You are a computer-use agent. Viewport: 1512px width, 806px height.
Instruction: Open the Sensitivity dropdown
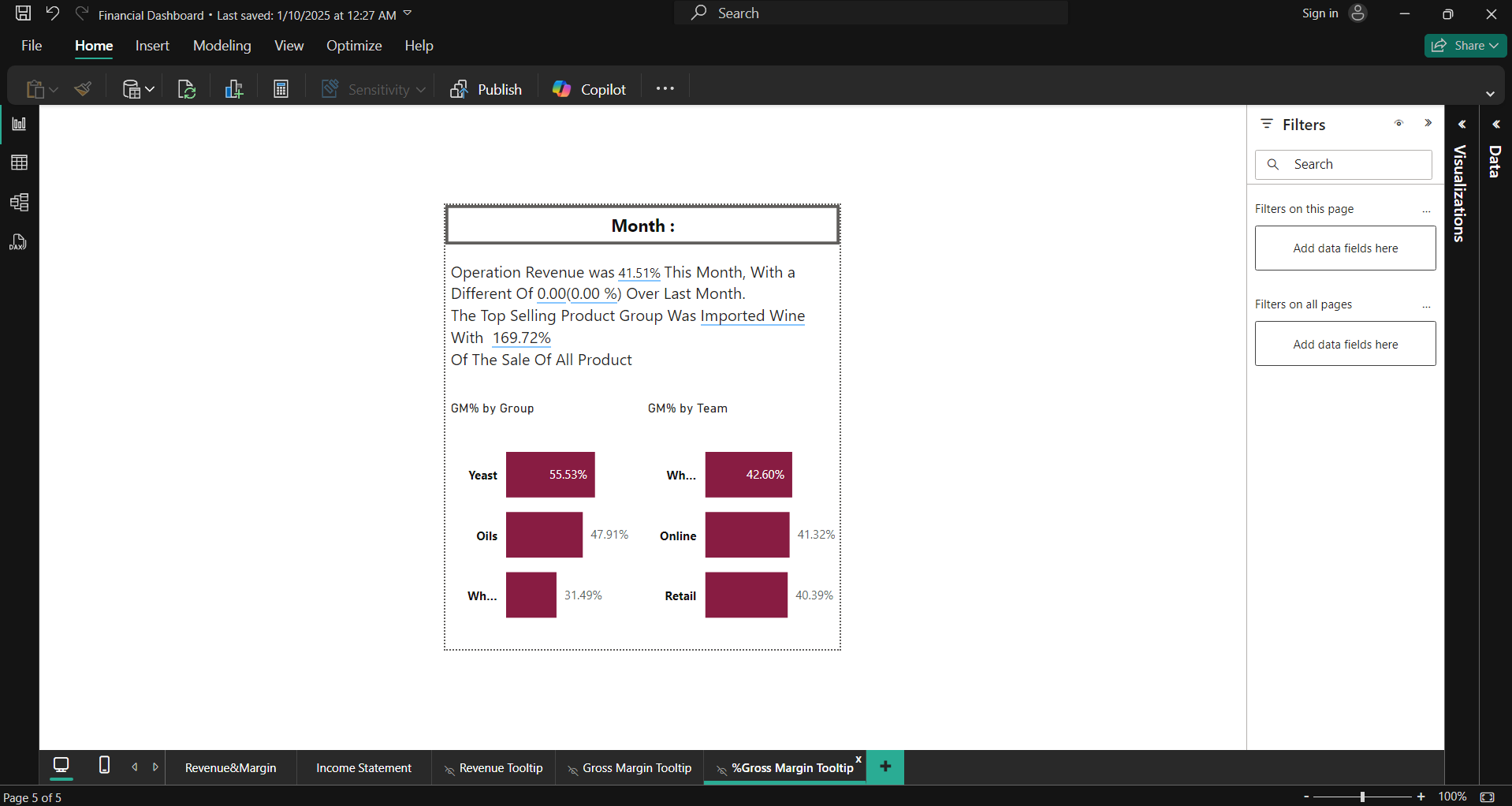[373, 89]
